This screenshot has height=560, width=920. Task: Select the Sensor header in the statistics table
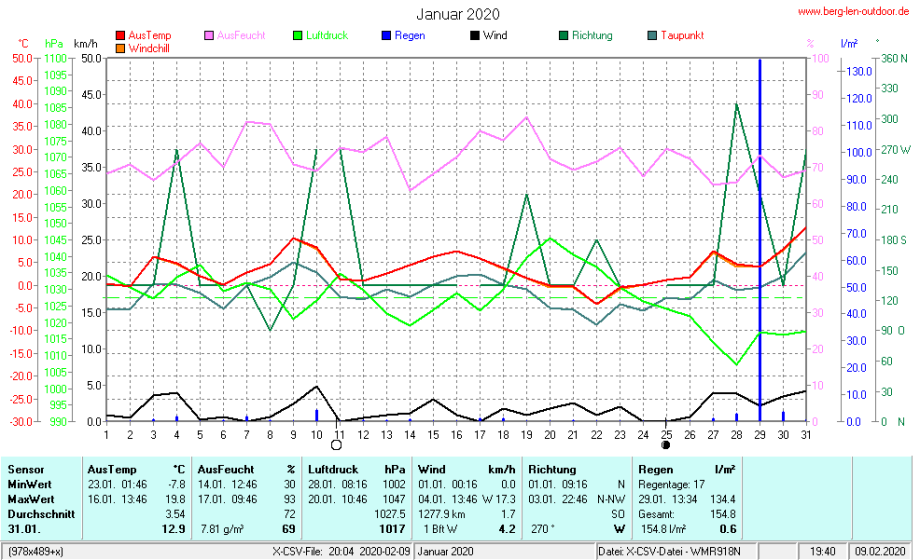pos(25,469)
